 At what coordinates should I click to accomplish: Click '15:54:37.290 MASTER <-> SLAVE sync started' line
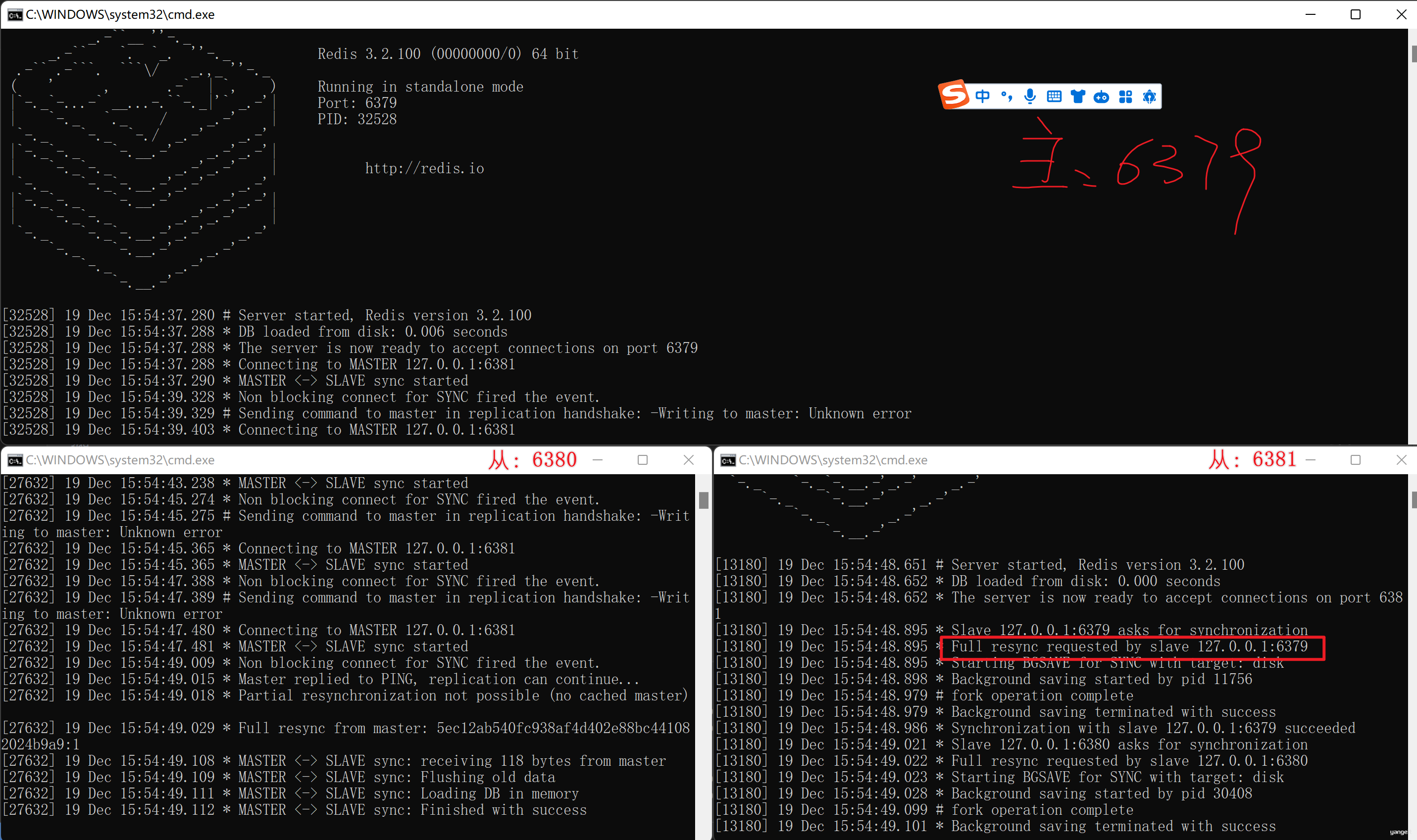click(235, 381)
